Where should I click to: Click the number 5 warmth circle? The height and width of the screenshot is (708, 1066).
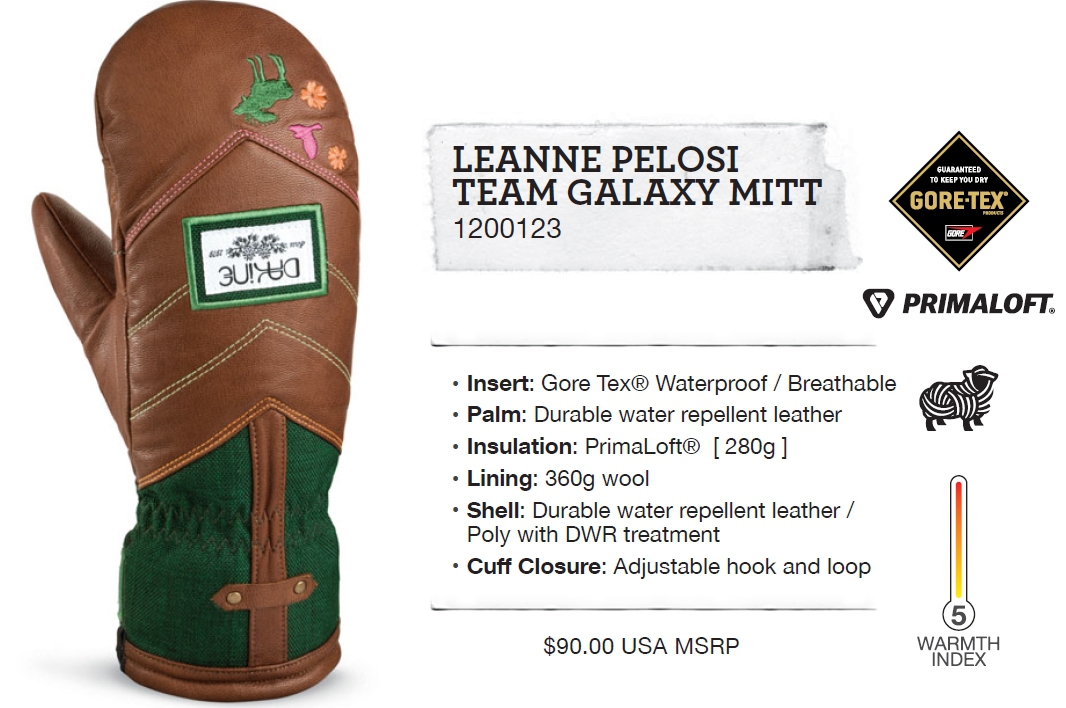(x=959, y=616)
